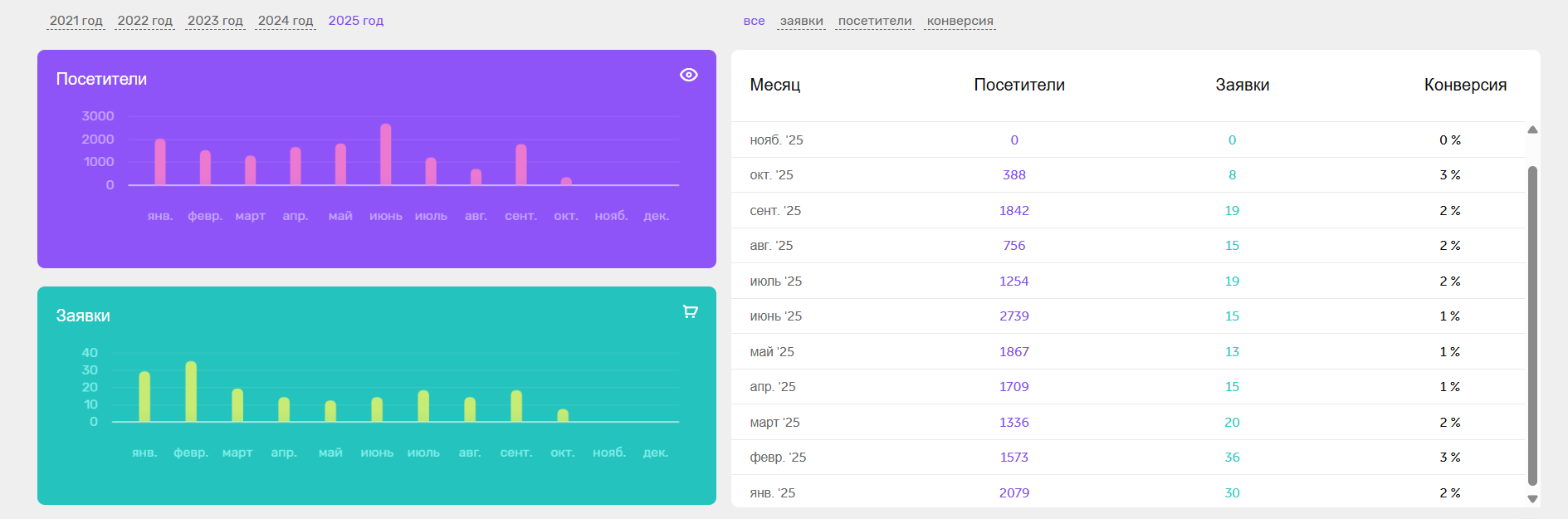The width and height of the screenshot is (1568, 519).
Task: Click the June bar in the Посетители chart
Action: click(385, 155)
